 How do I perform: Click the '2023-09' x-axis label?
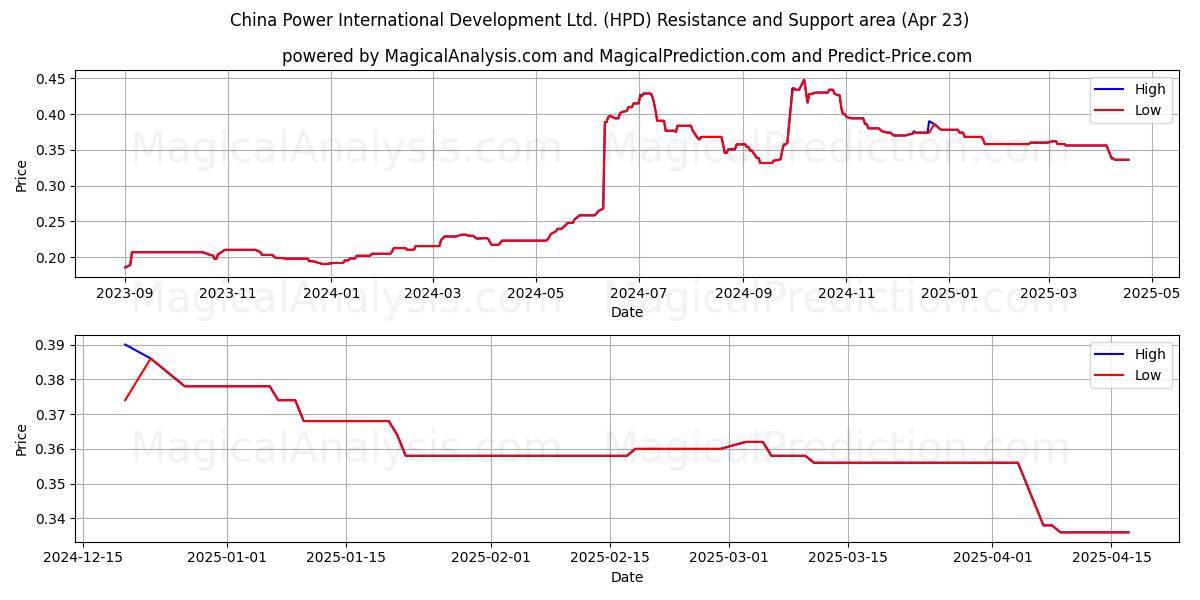[x=125, y=293]
